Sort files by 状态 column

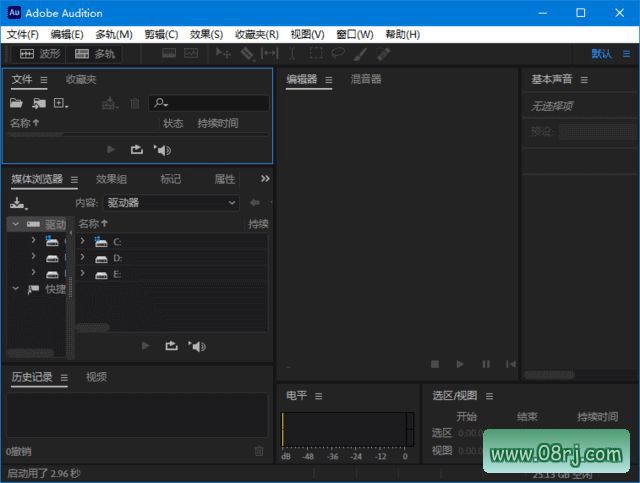(173, 123)
